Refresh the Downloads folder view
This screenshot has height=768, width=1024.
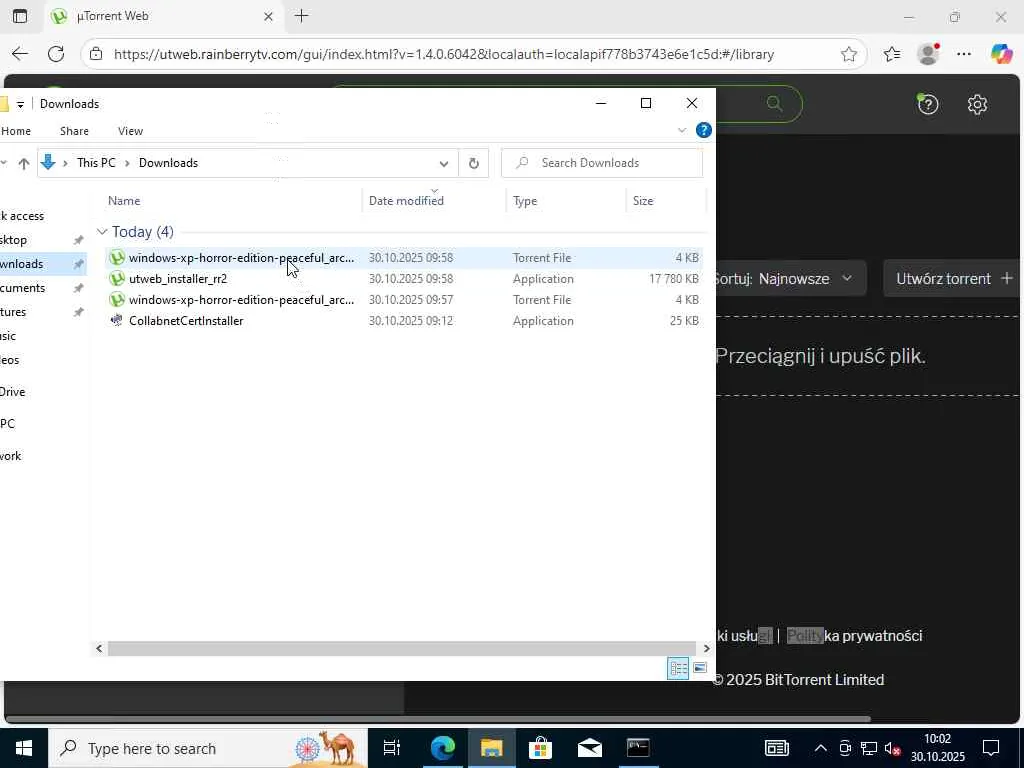tap(473, 163)
